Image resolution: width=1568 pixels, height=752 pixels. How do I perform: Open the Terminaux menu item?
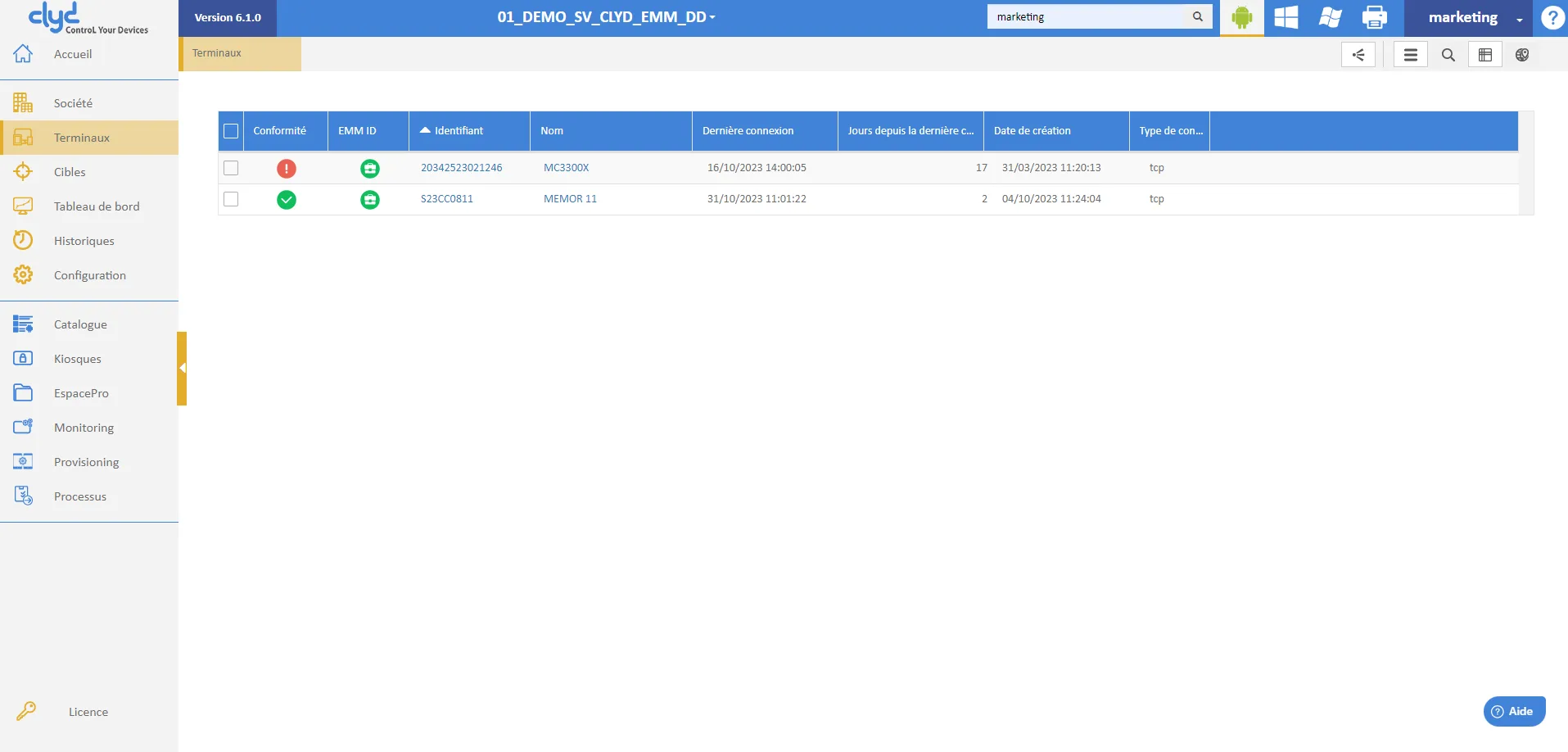89,138
